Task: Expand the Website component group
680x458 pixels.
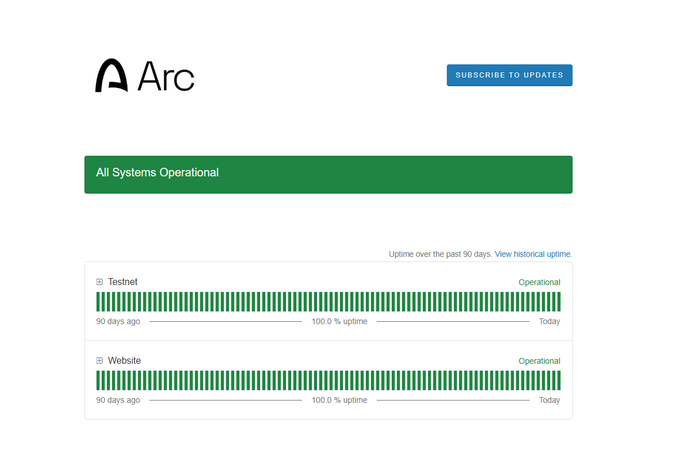Action: pos(99,360)
